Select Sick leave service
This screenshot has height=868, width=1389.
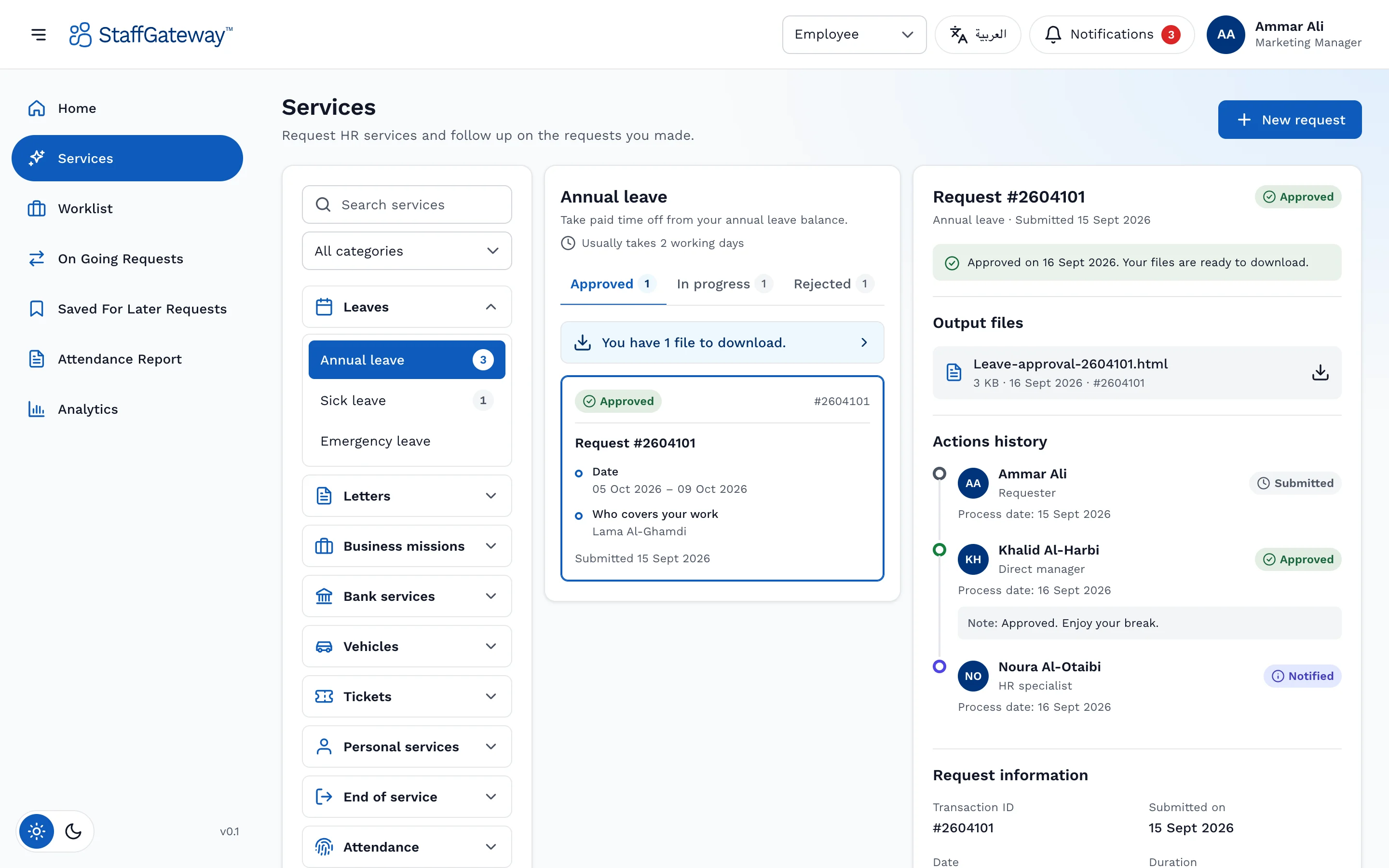point(407,400)
